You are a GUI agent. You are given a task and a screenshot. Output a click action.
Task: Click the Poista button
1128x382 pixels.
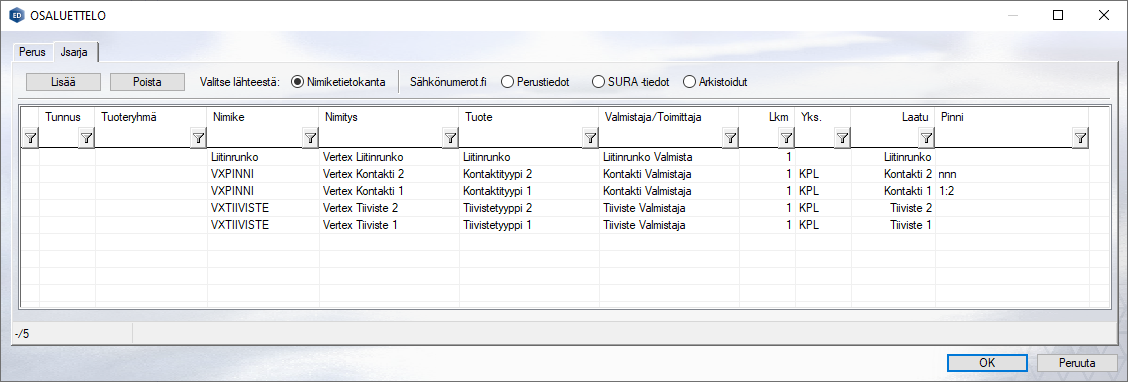point(147,82)
